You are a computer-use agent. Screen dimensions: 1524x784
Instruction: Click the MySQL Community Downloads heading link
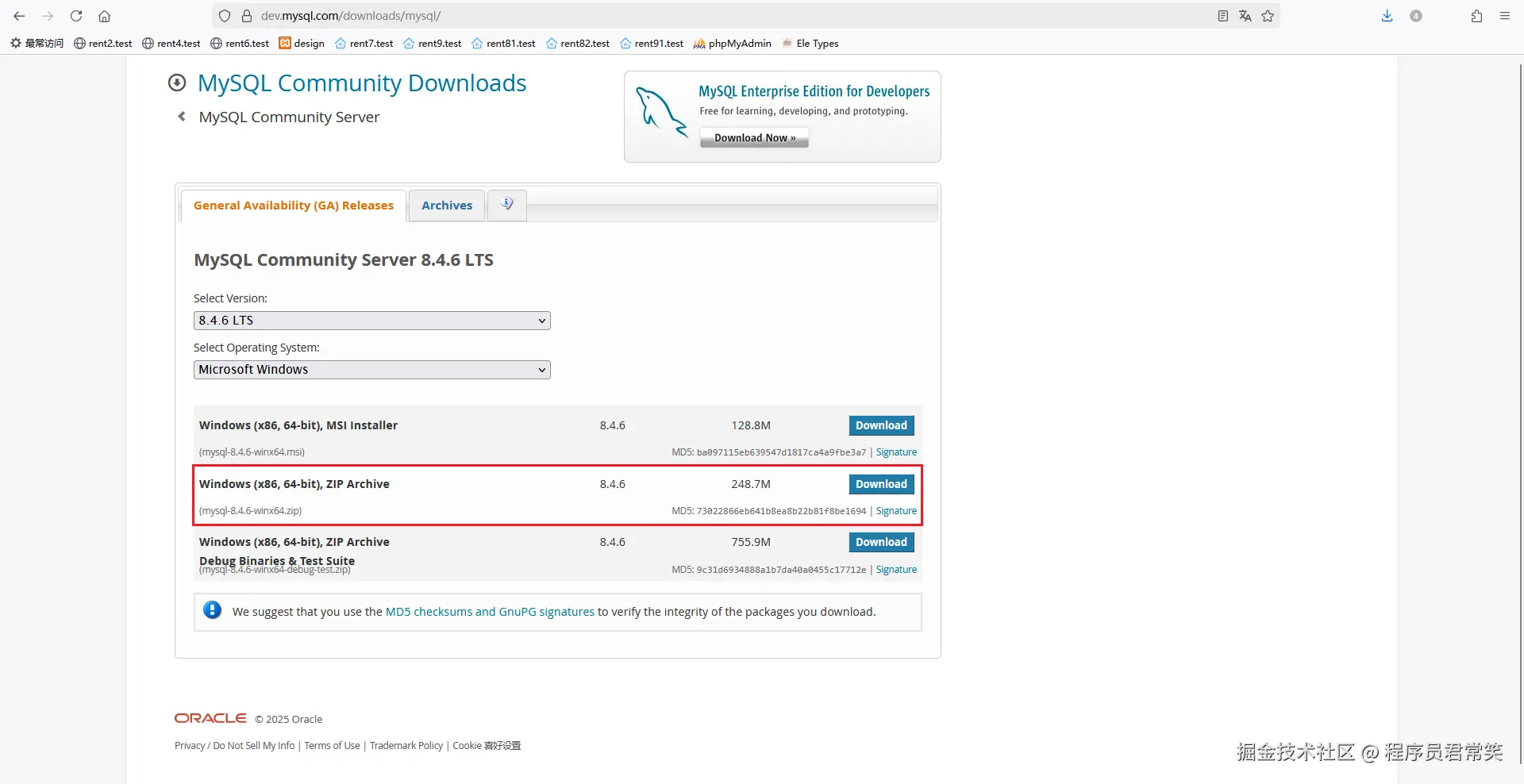pyautogui.click(x=362, y=83)
